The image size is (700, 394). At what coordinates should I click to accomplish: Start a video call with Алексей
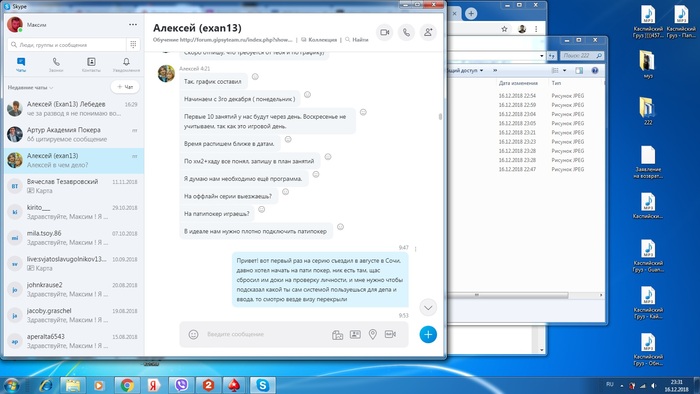click(384, 33)
